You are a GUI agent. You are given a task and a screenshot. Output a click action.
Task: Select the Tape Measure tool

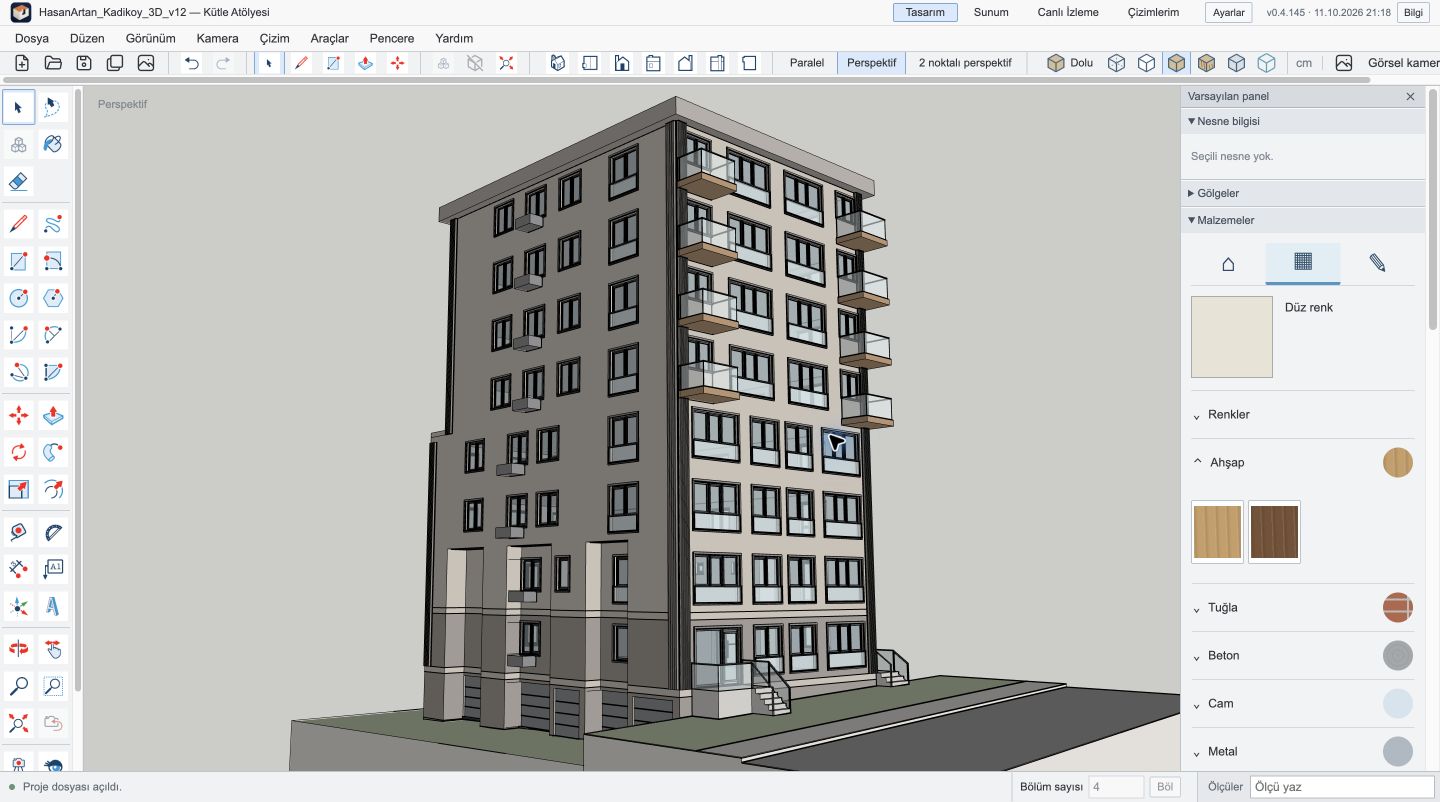[18, 532]
